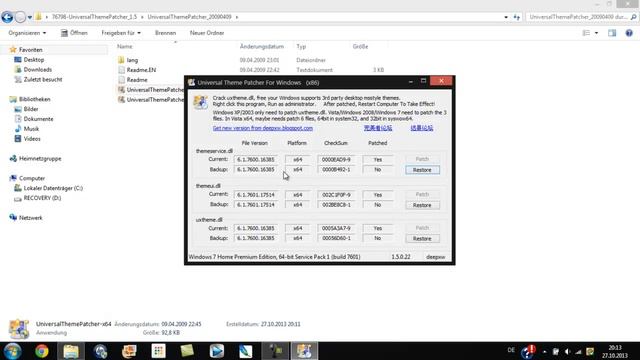This screenshot has height=360, width=640.
Task: Click the change view icon
Action: (586, 33)
